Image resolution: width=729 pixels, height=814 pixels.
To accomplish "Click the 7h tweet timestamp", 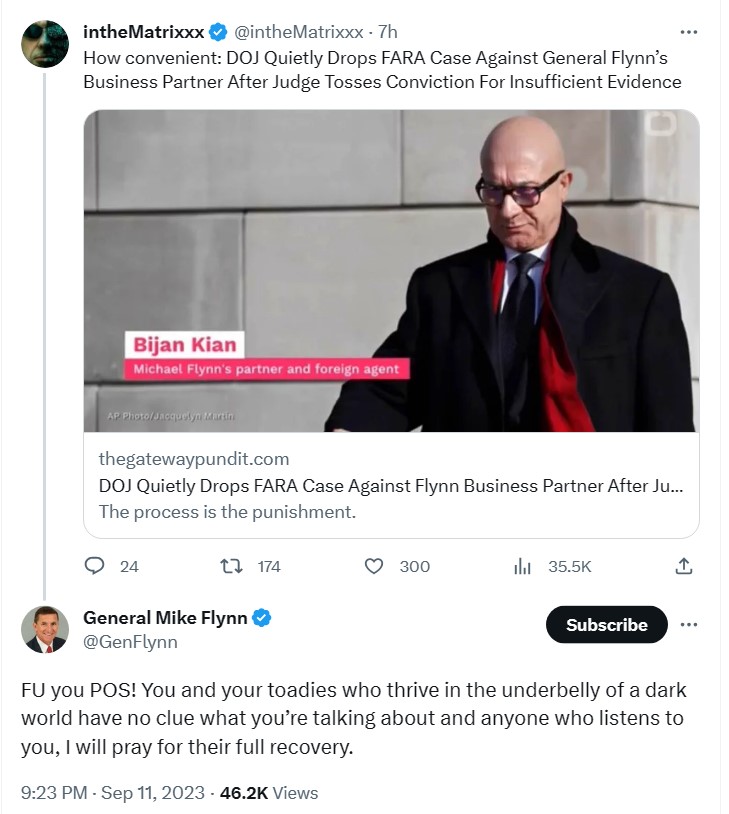I will point(387,31).
